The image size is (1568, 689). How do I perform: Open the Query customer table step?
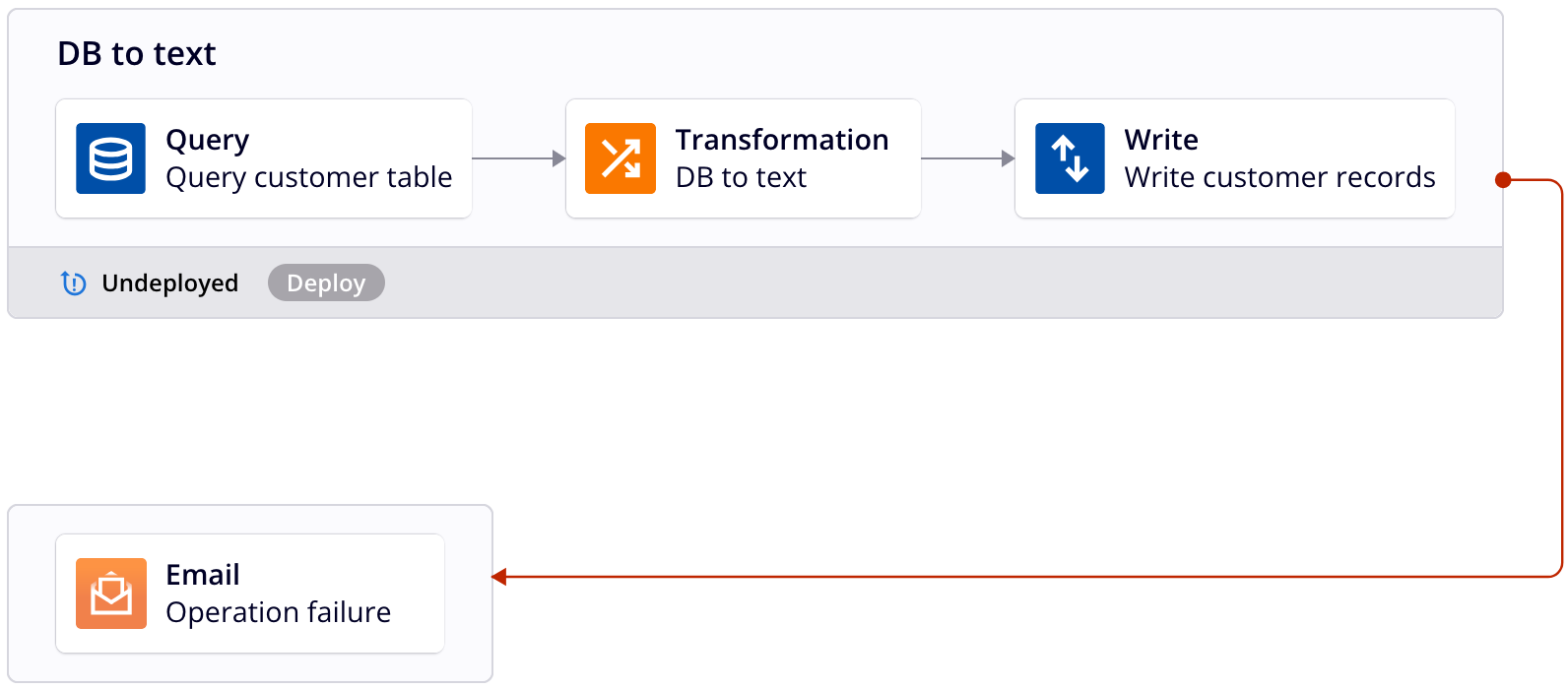264,158
